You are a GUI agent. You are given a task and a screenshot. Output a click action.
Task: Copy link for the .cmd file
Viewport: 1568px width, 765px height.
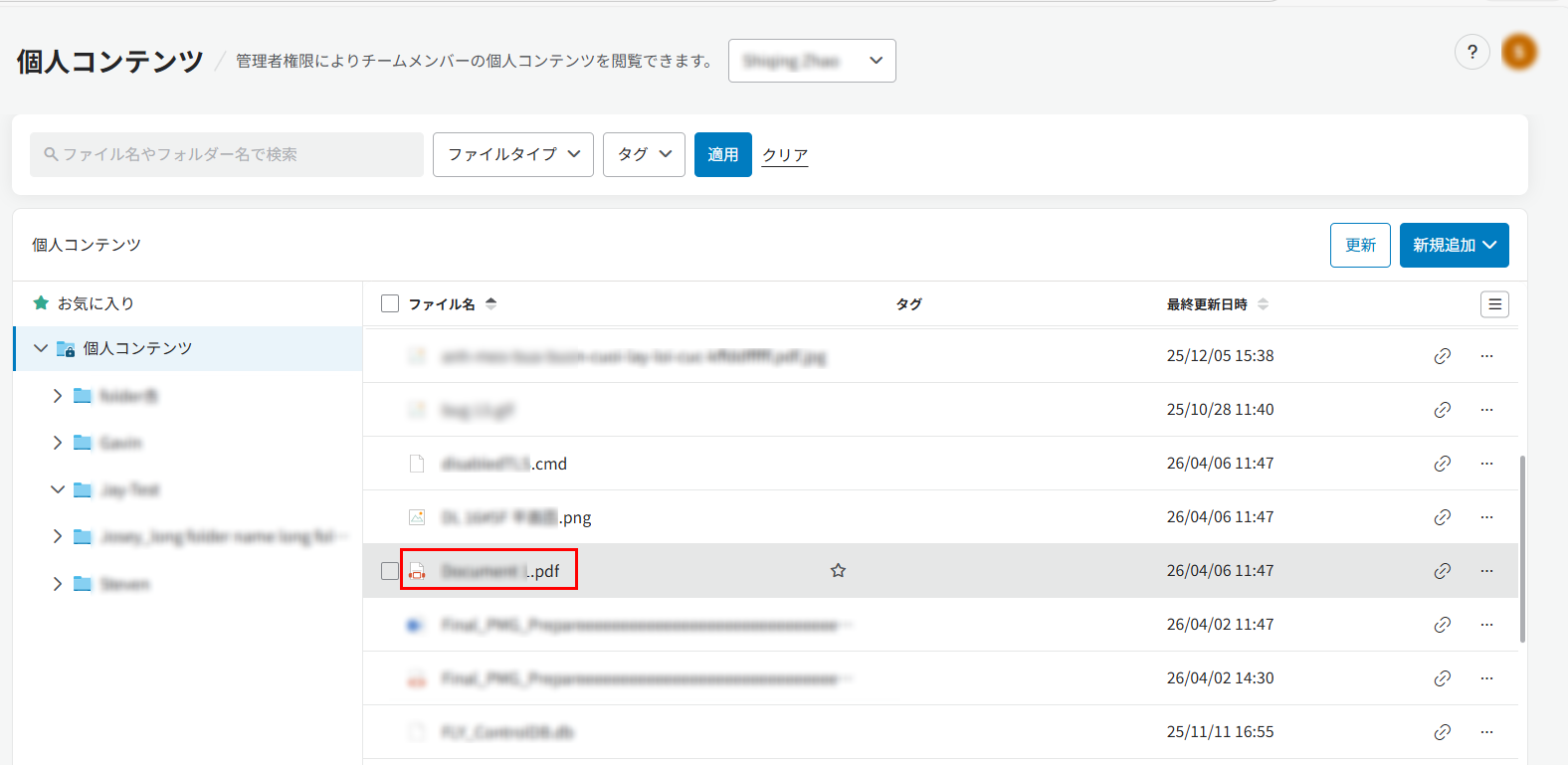(x=1442, y=464)
